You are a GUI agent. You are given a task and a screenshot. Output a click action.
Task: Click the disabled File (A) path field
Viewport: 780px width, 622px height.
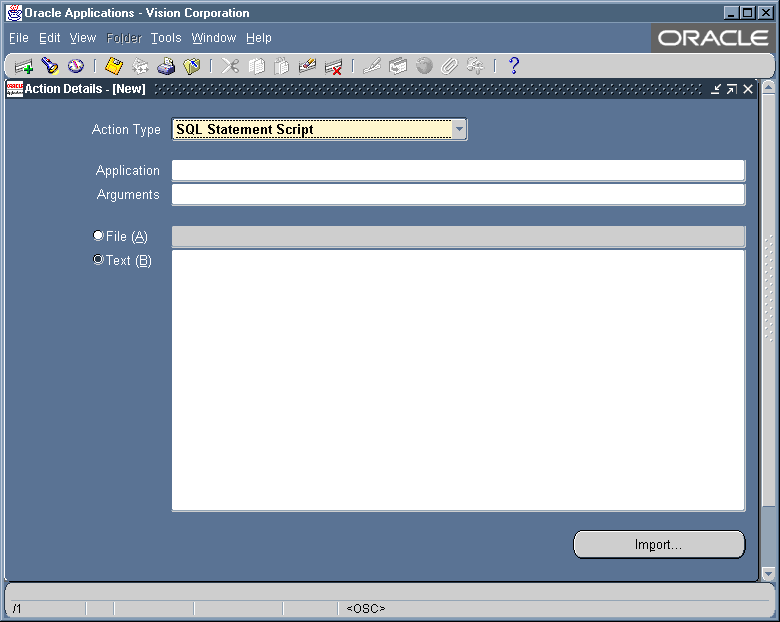click(458, 236)
